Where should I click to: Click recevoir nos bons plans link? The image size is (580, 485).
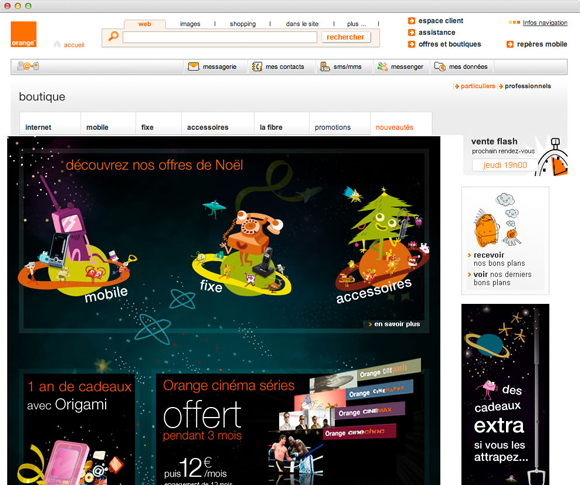pos(499,259)
